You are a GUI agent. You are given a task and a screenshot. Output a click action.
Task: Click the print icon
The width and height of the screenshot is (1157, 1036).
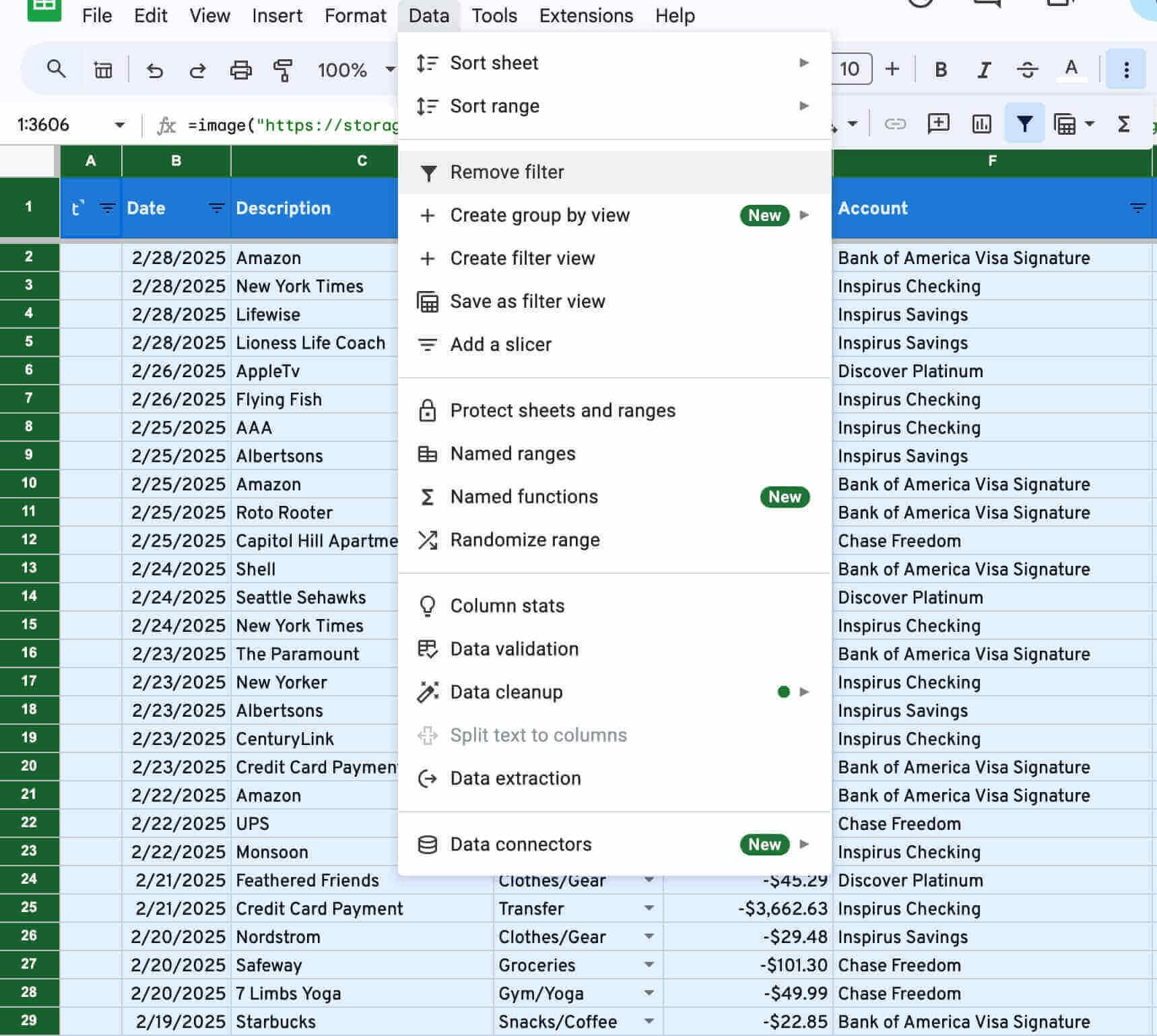(240, 70)
